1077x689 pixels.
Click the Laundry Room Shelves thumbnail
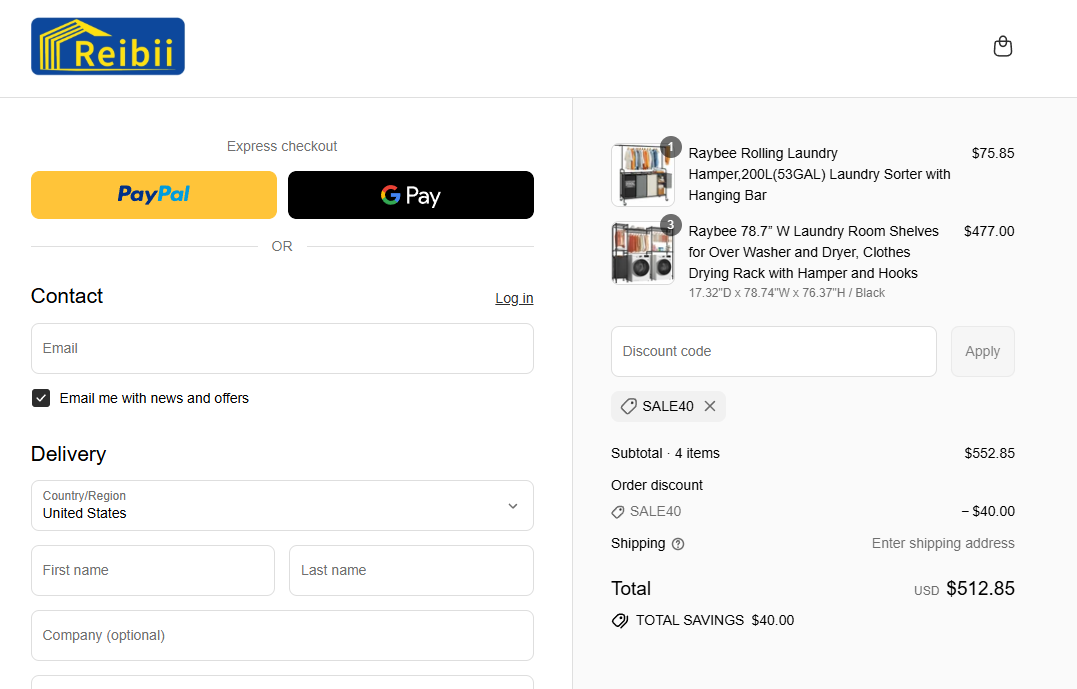coord(643,253)
